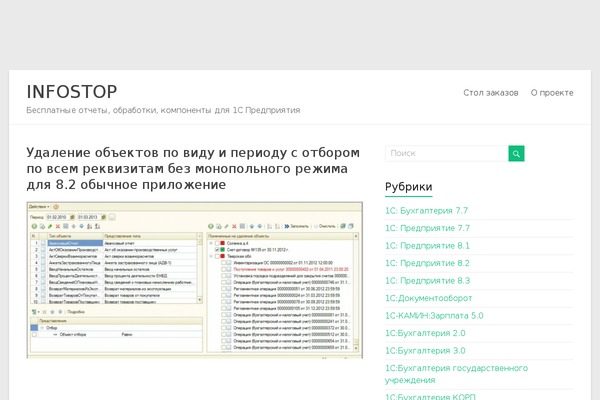Click the green search magnifier button
Screen dimensions: 600x400
tap(516, 153)
